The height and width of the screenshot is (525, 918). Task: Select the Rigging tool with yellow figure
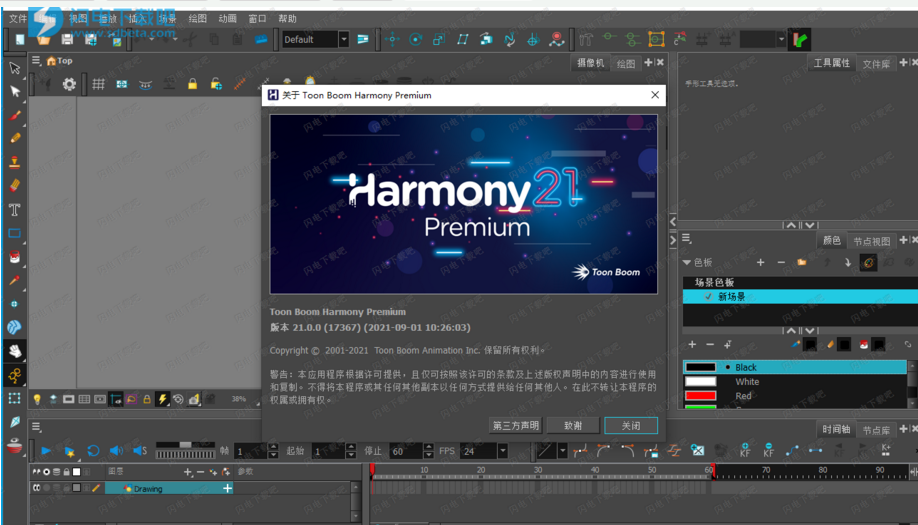[x=15, y=375]
